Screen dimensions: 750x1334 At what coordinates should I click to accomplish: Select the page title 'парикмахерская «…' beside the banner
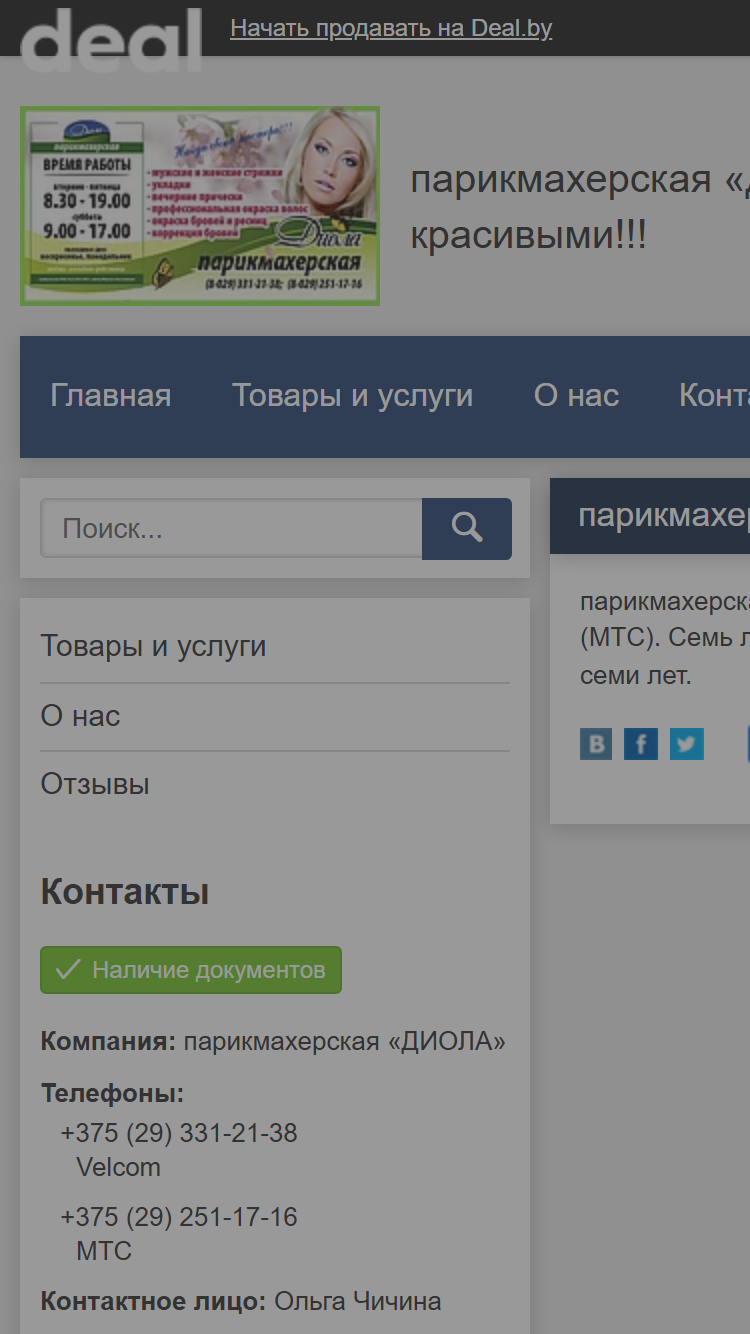[x=580, y=208]
